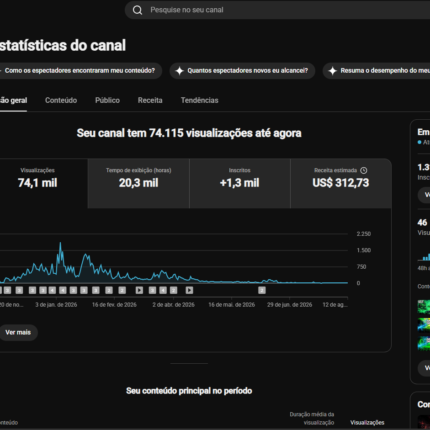
Task: Sort by the bottom 'Visualizações' column header
Action: coord(367,423)
